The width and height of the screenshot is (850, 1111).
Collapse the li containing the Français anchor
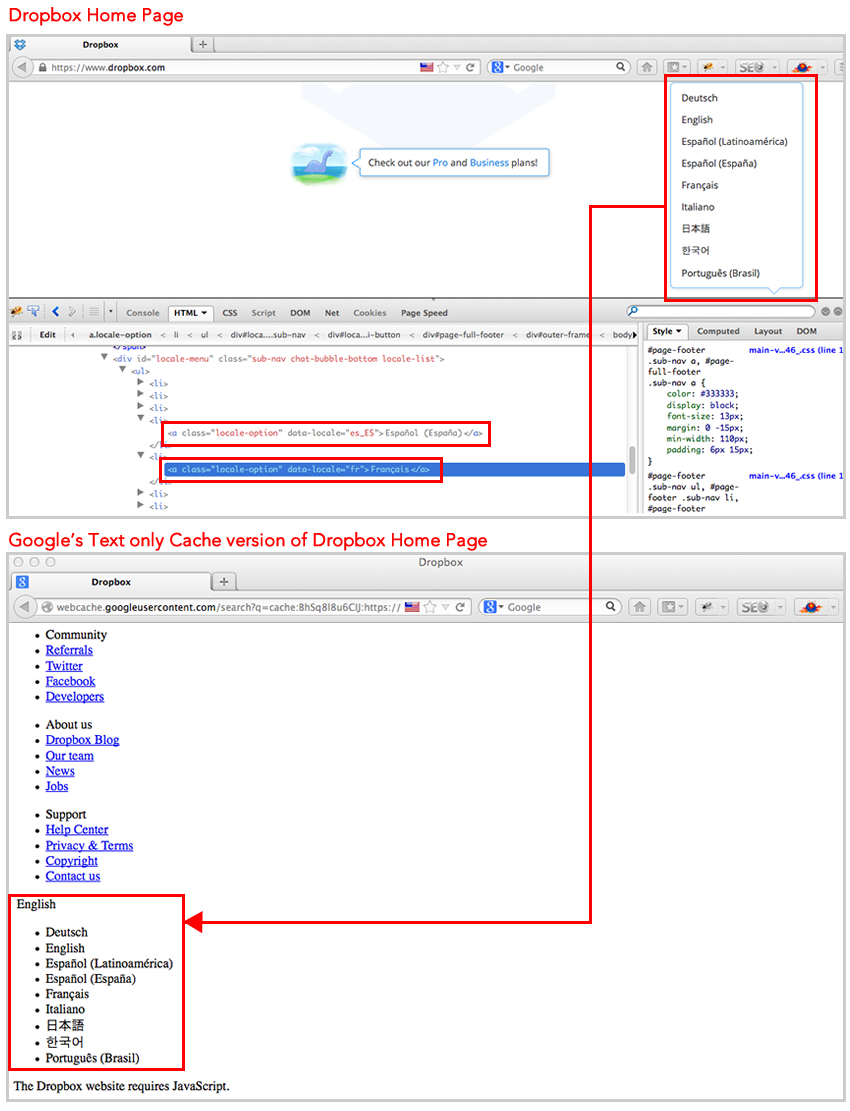140,456
